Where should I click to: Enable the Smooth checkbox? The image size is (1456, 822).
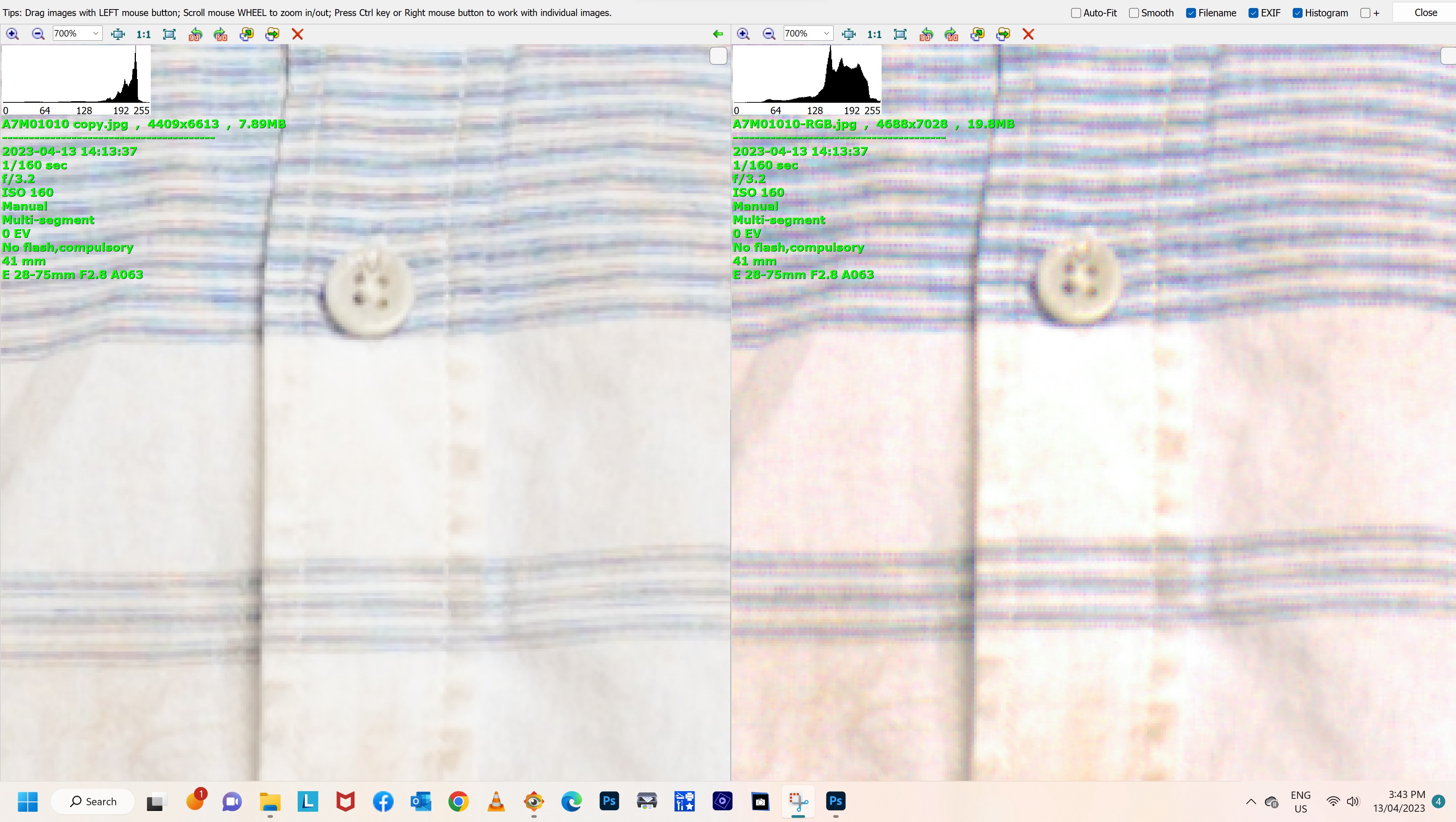click(x=1134, y=13)
